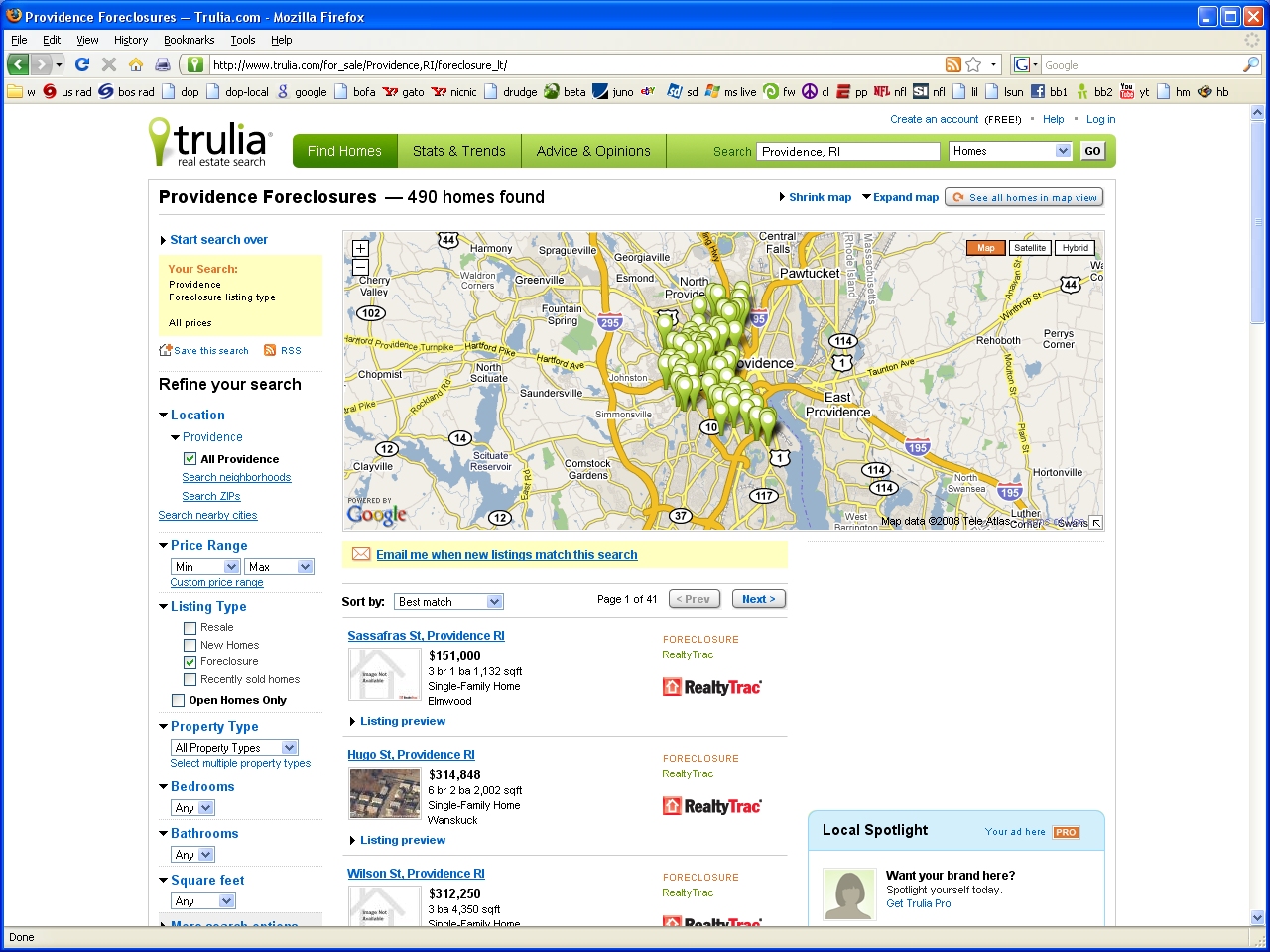Image resolution: width=1270 pixels, height=952 pixels.
Task: Click the Google search box in the toolbar
Action: click(x=1141, y=65)
